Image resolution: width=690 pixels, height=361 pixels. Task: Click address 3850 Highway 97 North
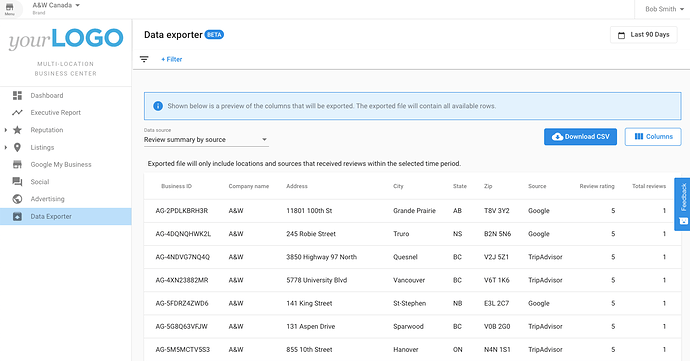click(x=322, y=257)
